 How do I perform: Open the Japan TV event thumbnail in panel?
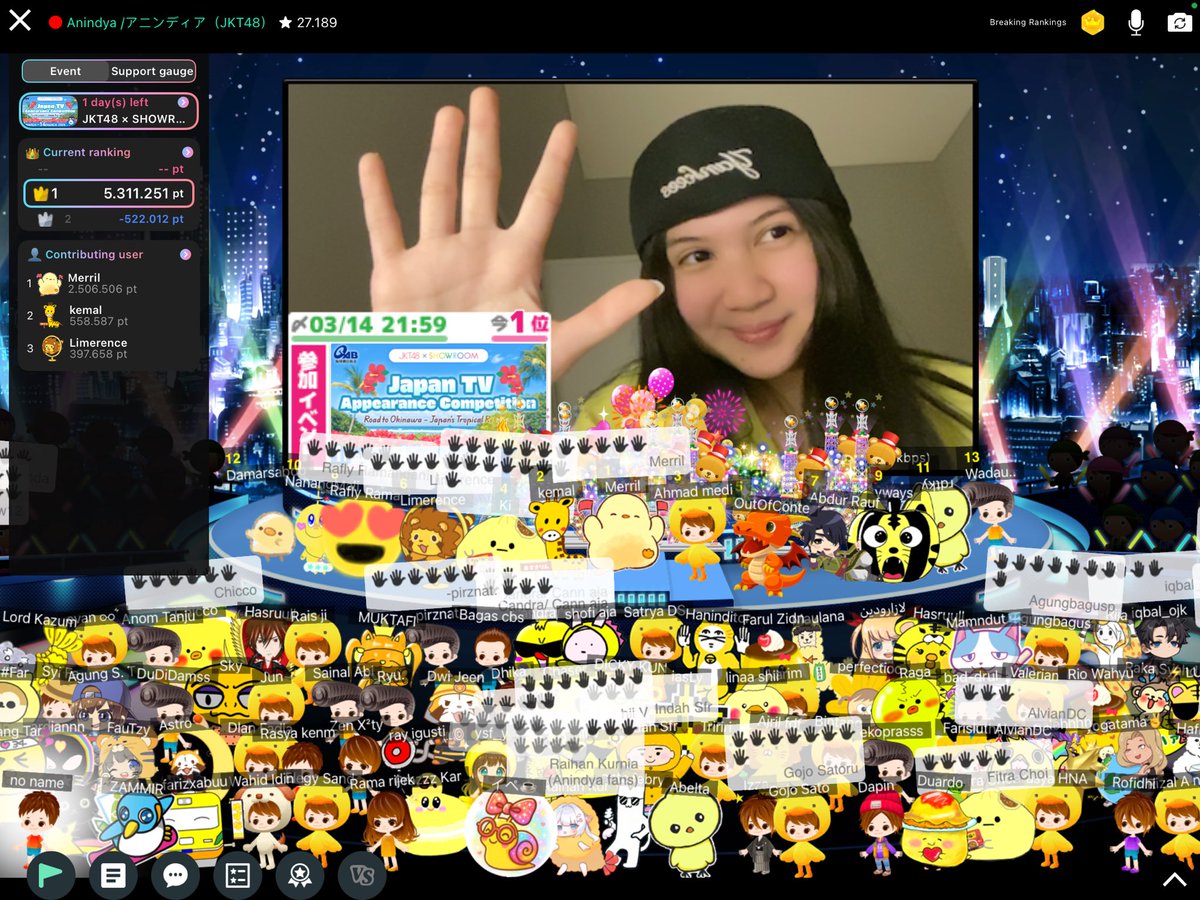(49, 111)
